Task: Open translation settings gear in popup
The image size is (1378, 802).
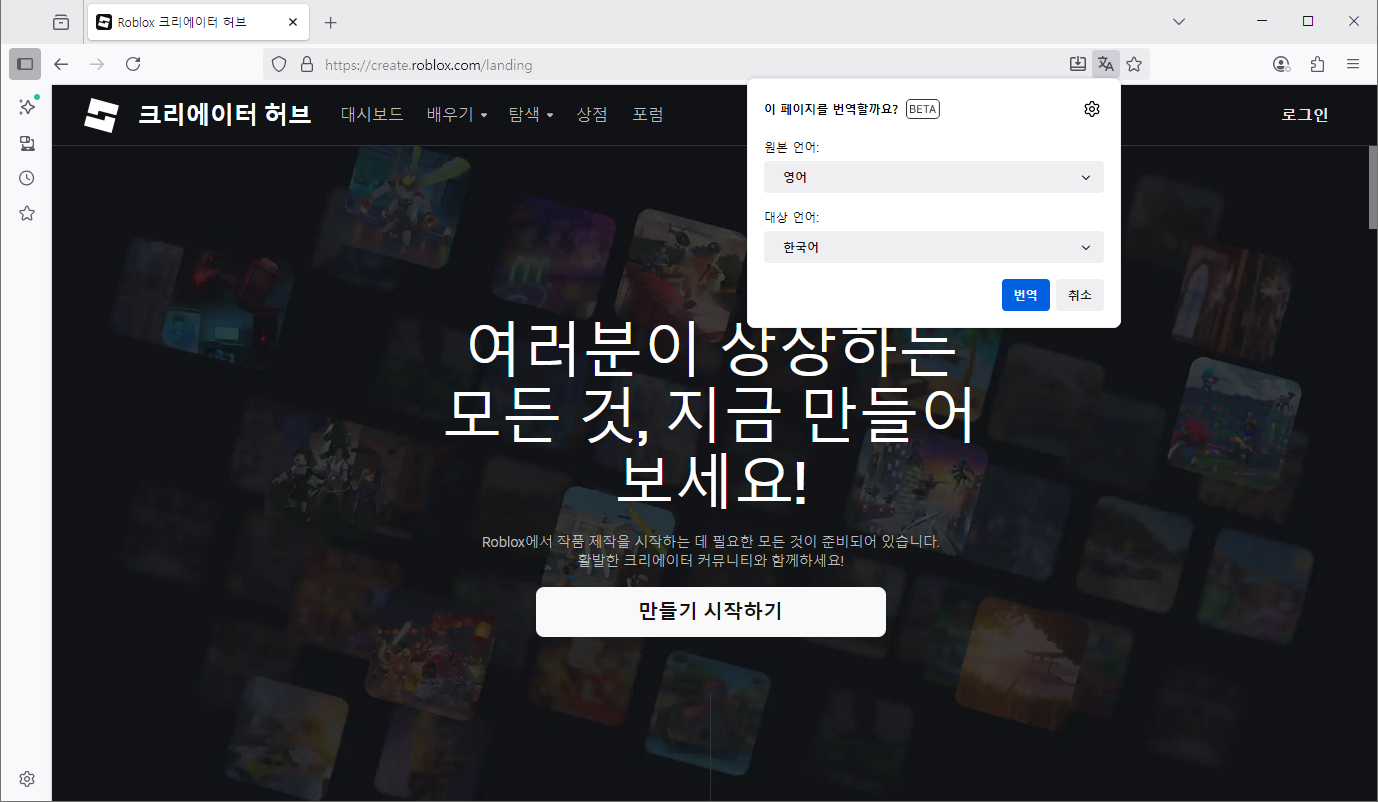Action: pos(1092,109)
